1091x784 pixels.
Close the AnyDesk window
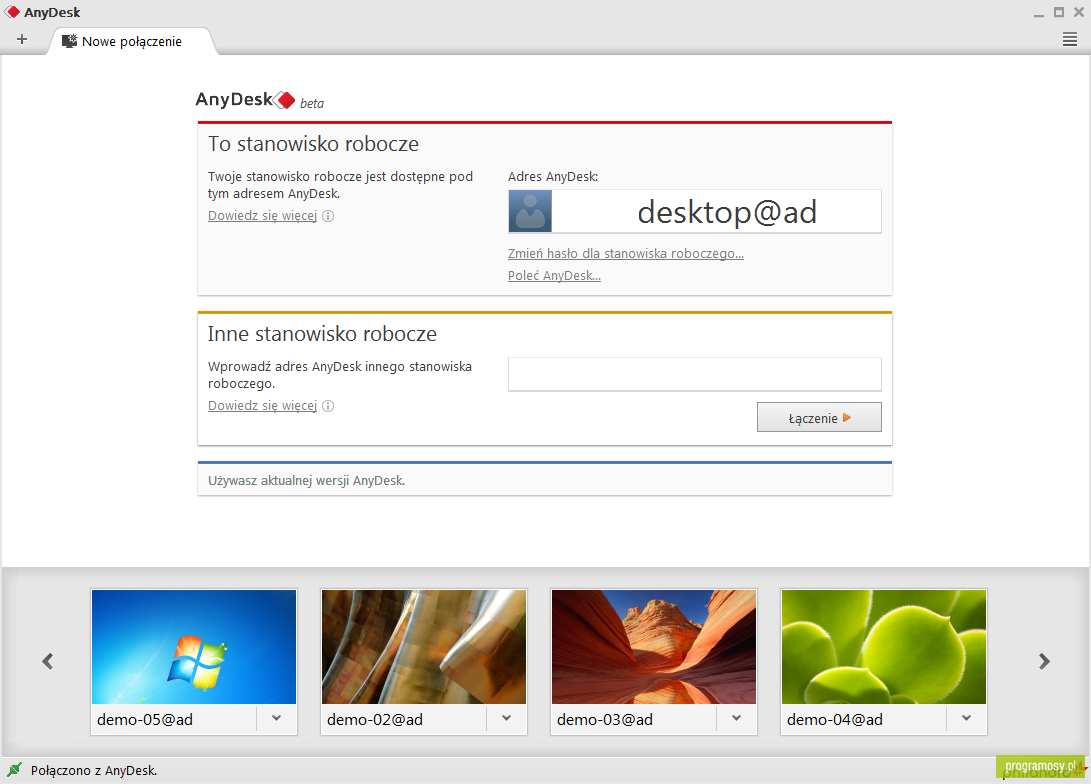pos(1078,12)
